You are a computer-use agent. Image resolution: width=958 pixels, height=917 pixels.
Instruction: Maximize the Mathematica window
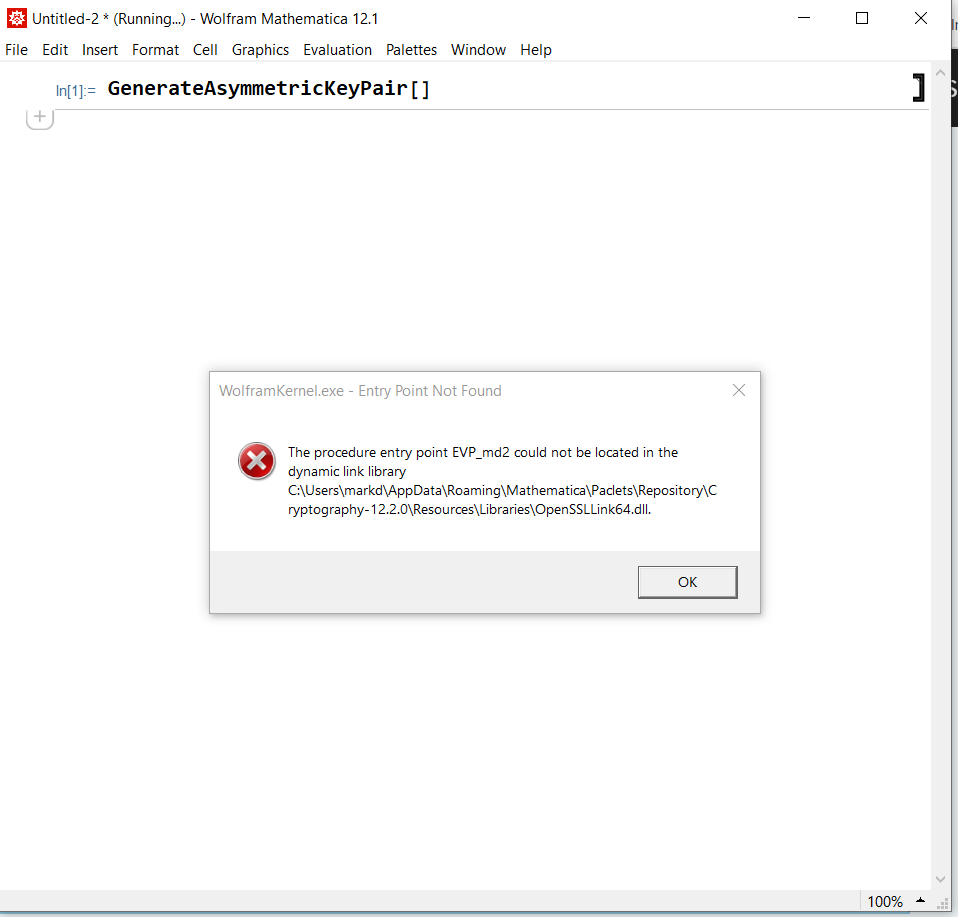pyautogui.click(x=861, y=18)
